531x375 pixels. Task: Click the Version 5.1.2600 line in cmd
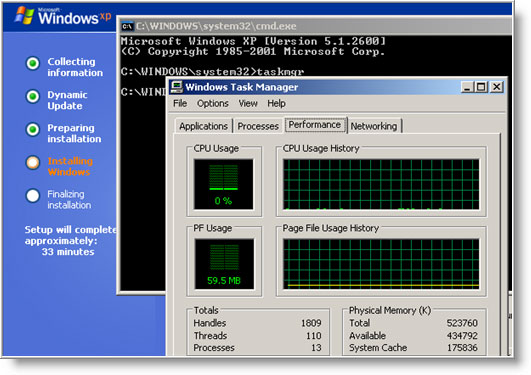[x=253, y=41]
